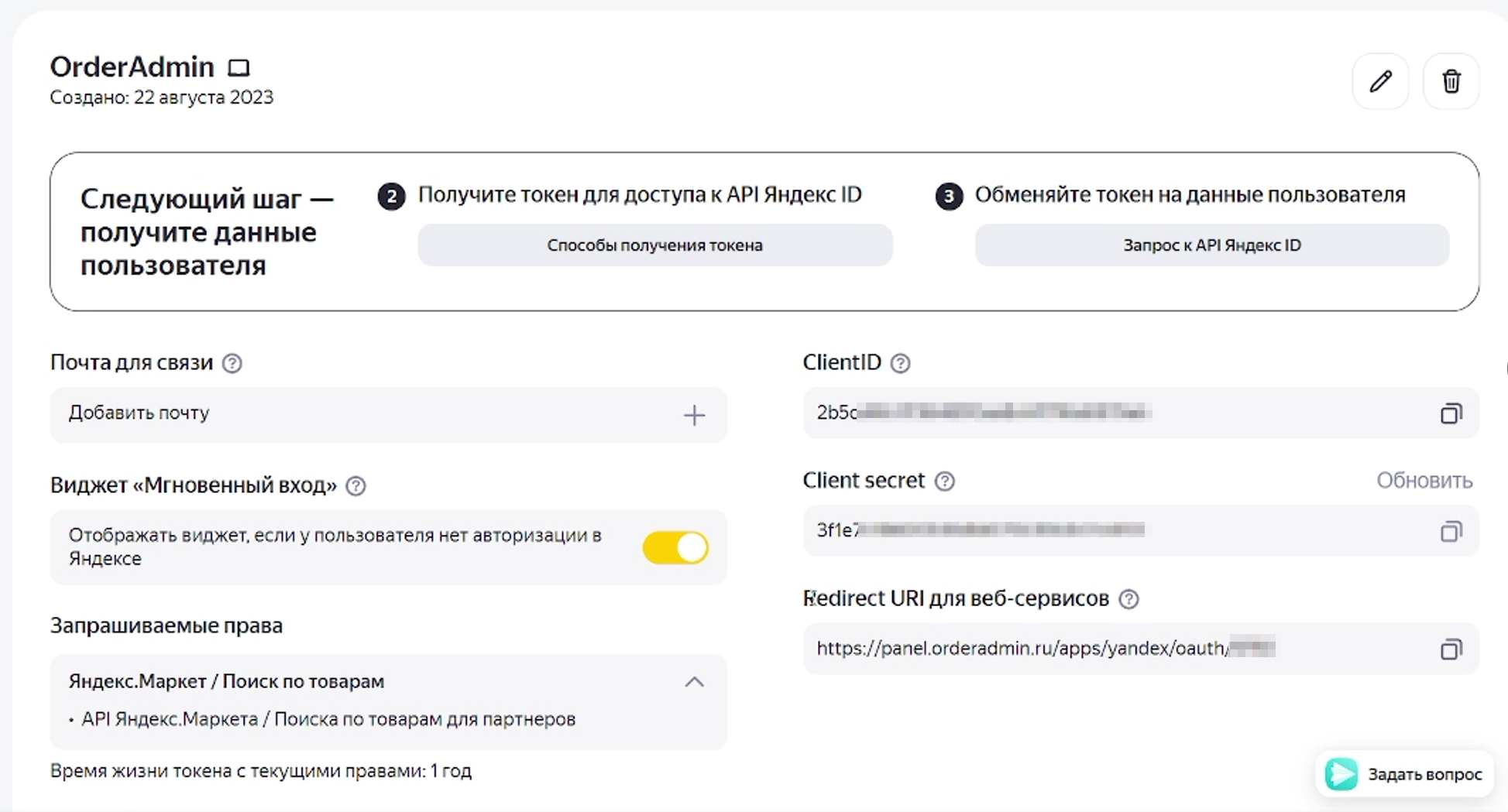Open help for Почта для связи
1508x812 pixels.
[232, 363]
